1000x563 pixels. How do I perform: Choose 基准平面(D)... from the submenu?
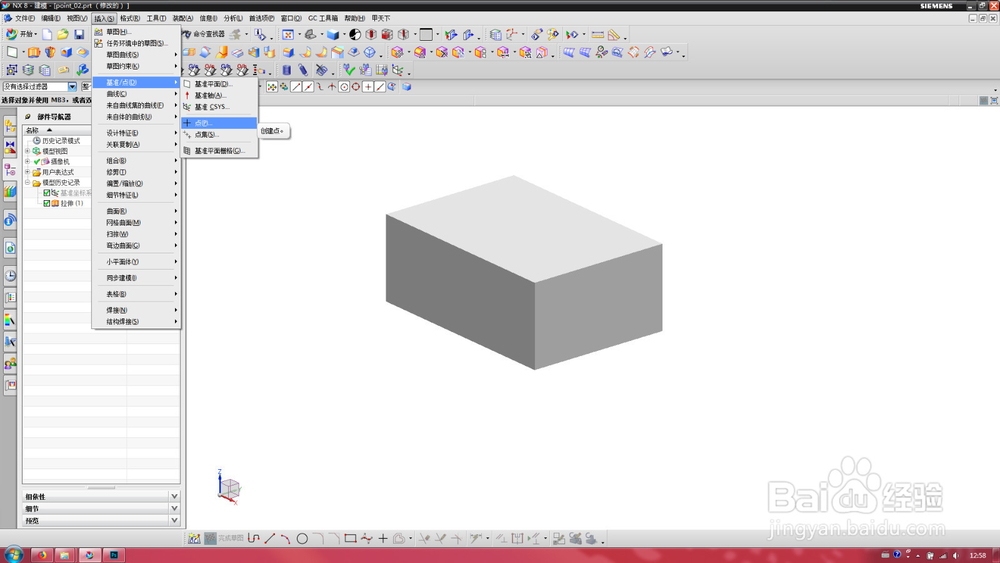click(x=219, y=84)
